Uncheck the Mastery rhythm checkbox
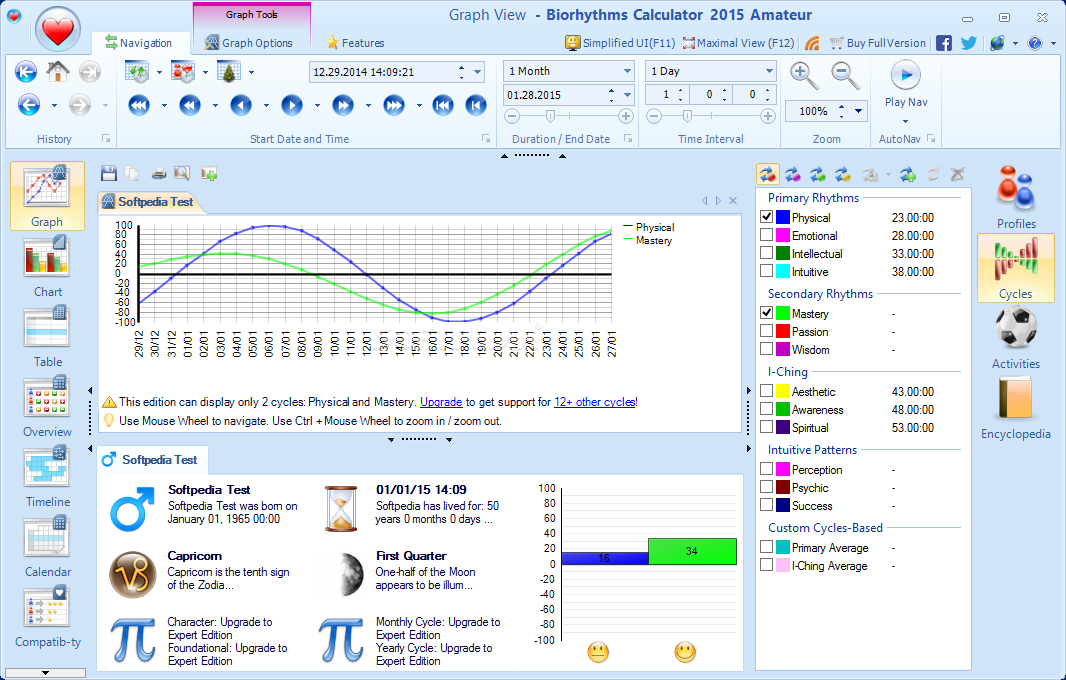Image resolution: width=1066 pixels, height=680 pixels. (x=767, y=313)
